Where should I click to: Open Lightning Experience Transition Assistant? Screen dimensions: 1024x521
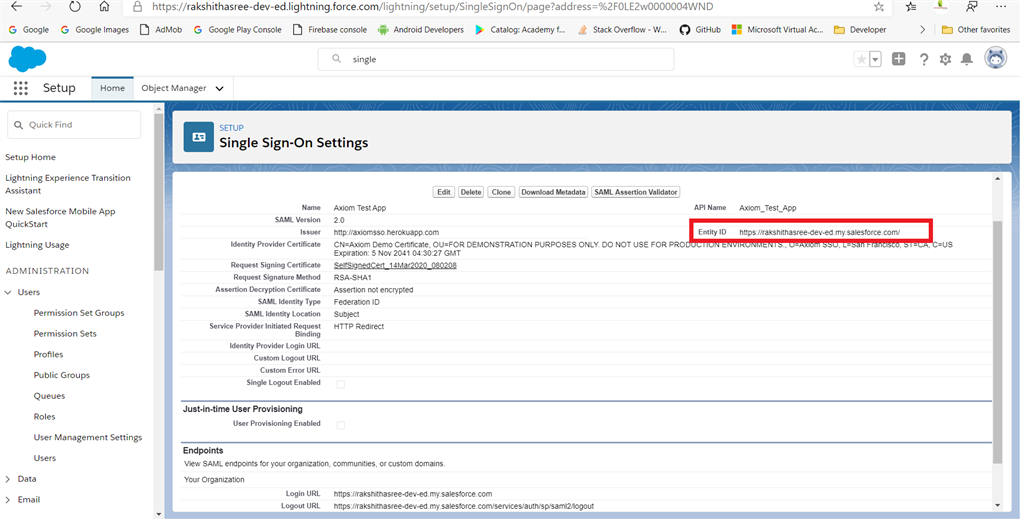point(68,184)
